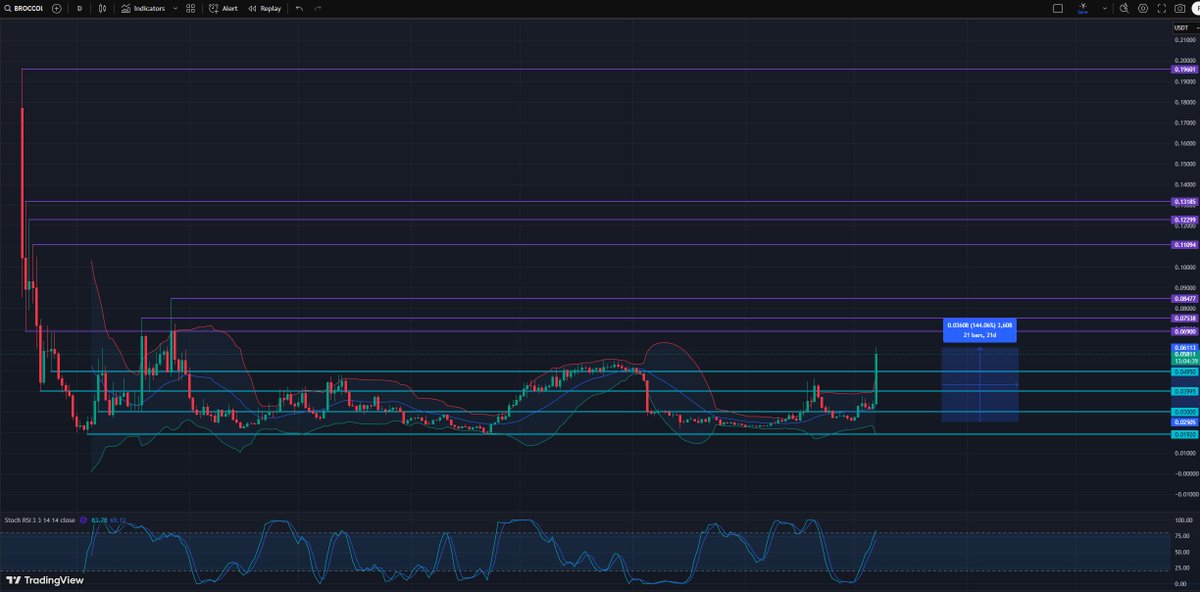Expand the manage layouts dropdown arrow
Viewport: 1200px width, 592px height.
(x=1104, y=8)
